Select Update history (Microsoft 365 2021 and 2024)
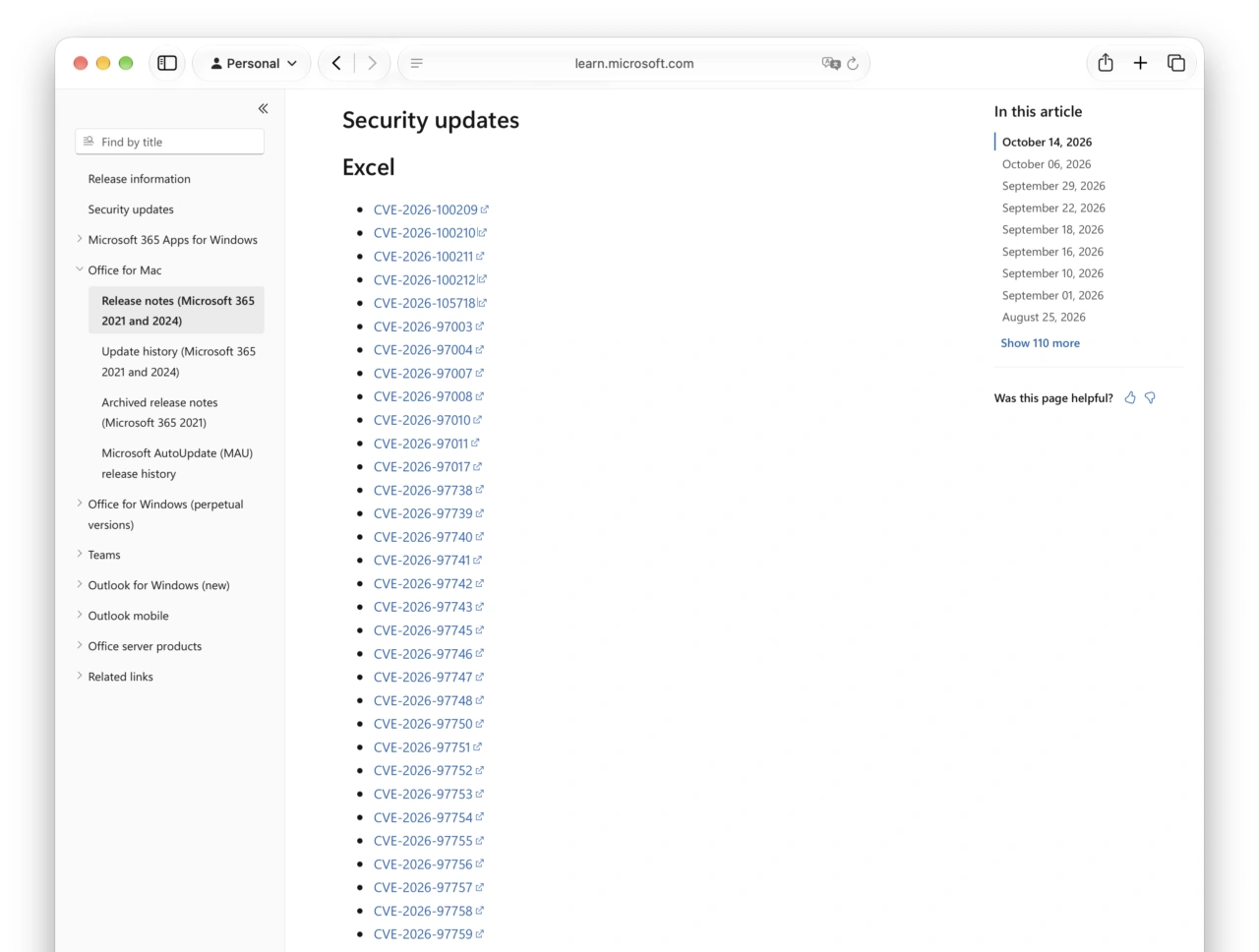The width and height of the screenshot is (1259, 952). pos(178,362)
